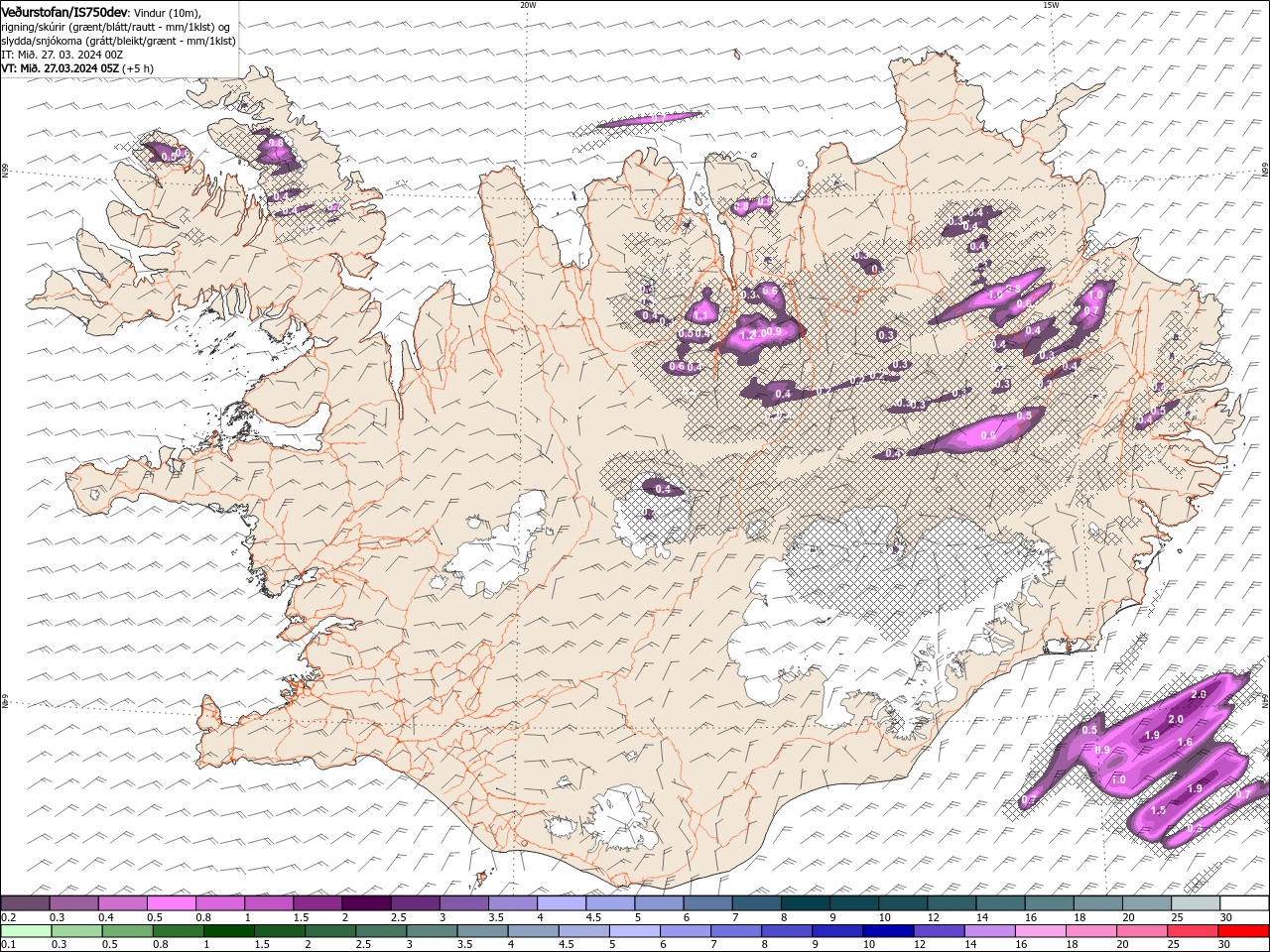Click the dark mauve 0.2 swatch in snow legend

(26, 903)
